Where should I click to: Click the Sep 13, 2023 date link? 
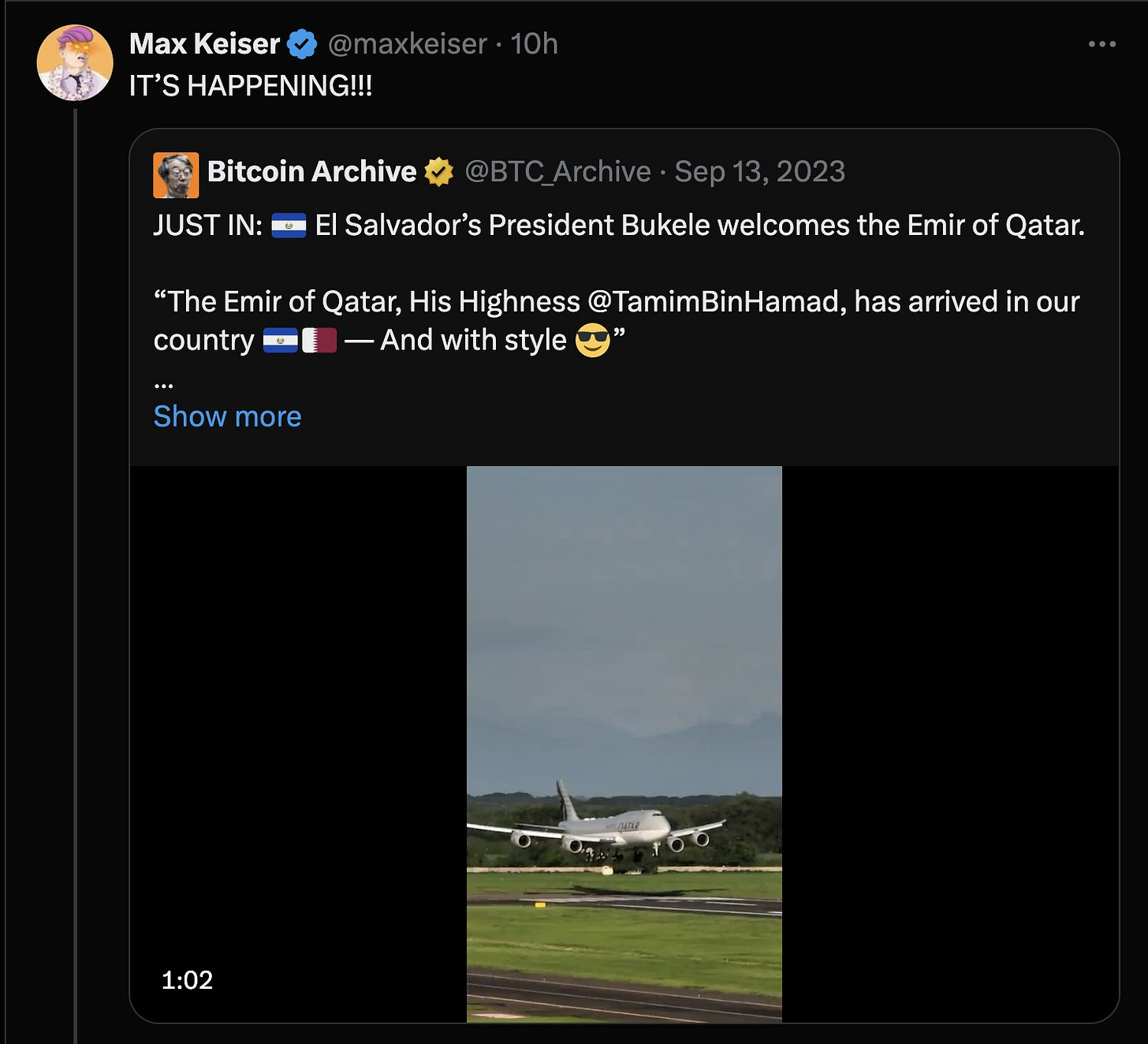pos(759,172)
